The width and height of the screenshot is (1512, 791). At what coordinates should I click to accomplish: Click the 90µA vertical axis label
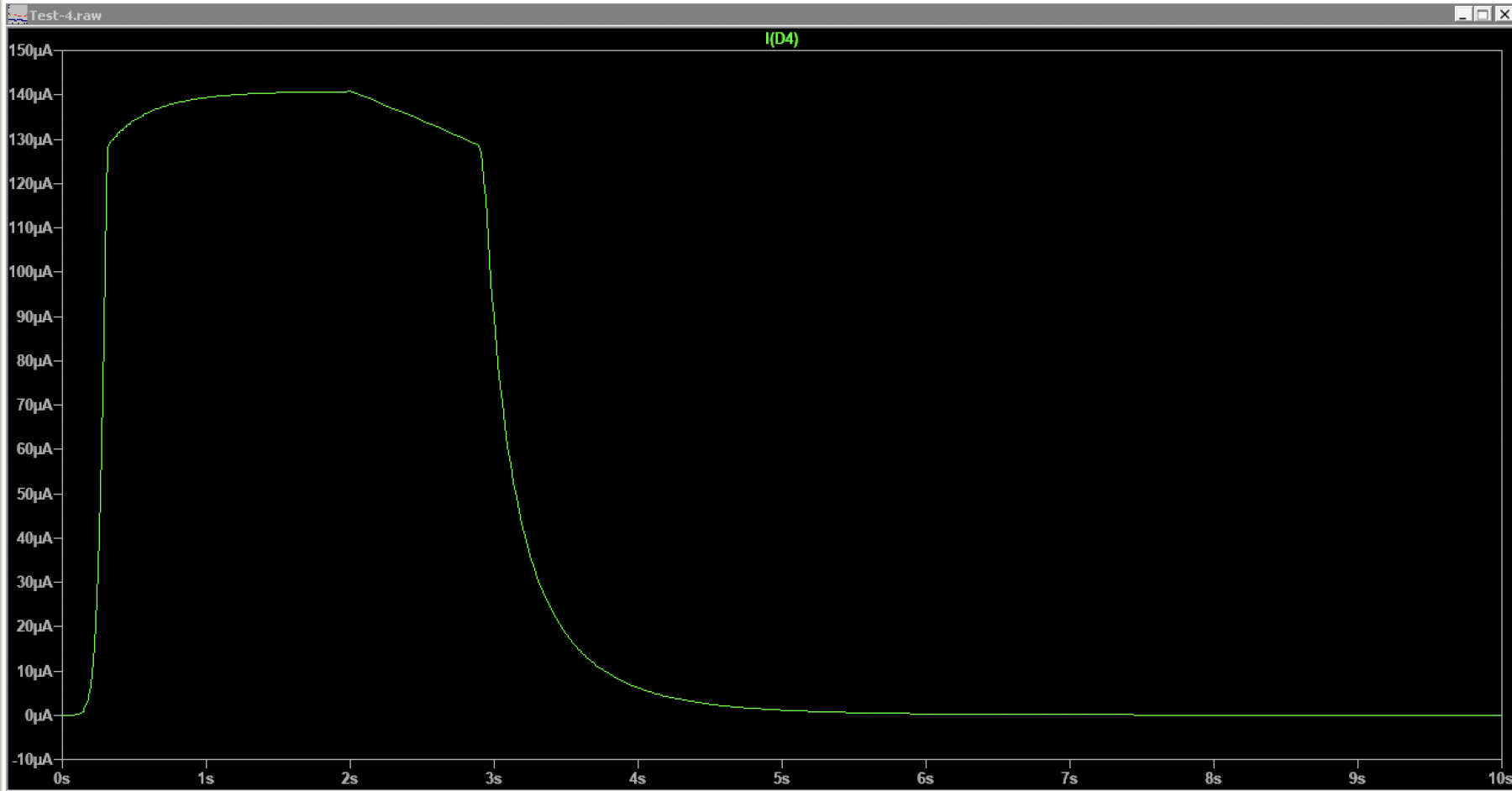(x=34, y=317)
